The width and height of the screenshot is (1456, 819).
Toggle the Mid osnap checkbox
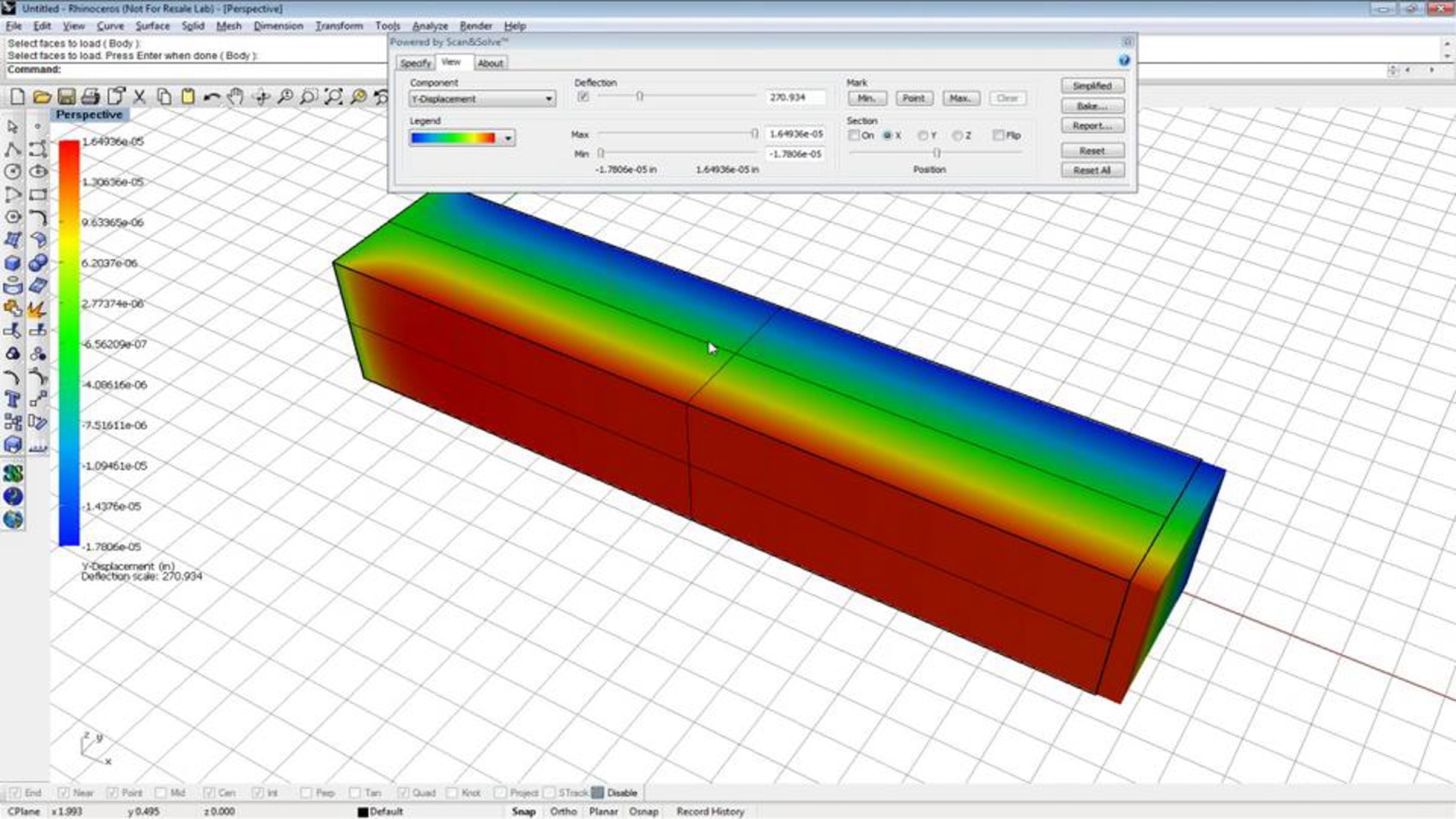(x=161, y=792)
